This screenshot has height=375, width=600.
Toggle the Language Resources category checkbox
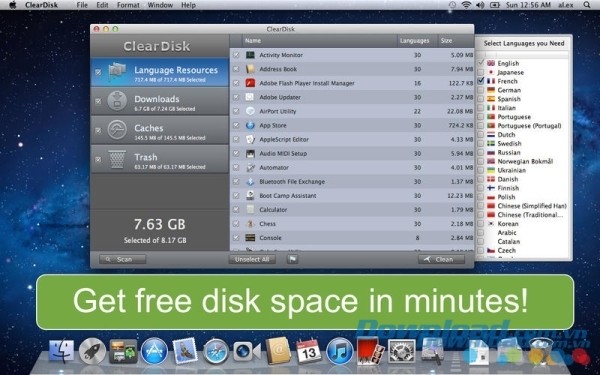pos(98,72)
